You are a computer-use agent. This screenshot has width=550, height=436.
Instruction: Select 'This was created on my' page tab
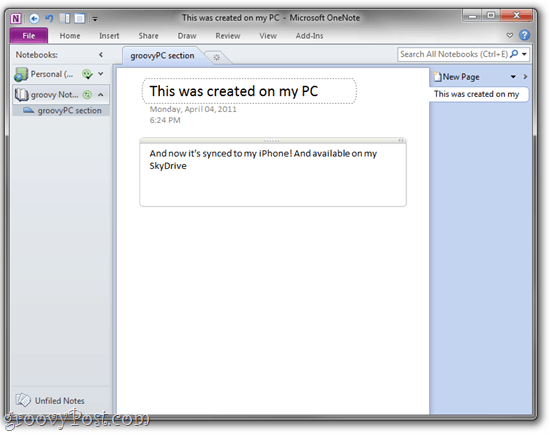(479, 94)
